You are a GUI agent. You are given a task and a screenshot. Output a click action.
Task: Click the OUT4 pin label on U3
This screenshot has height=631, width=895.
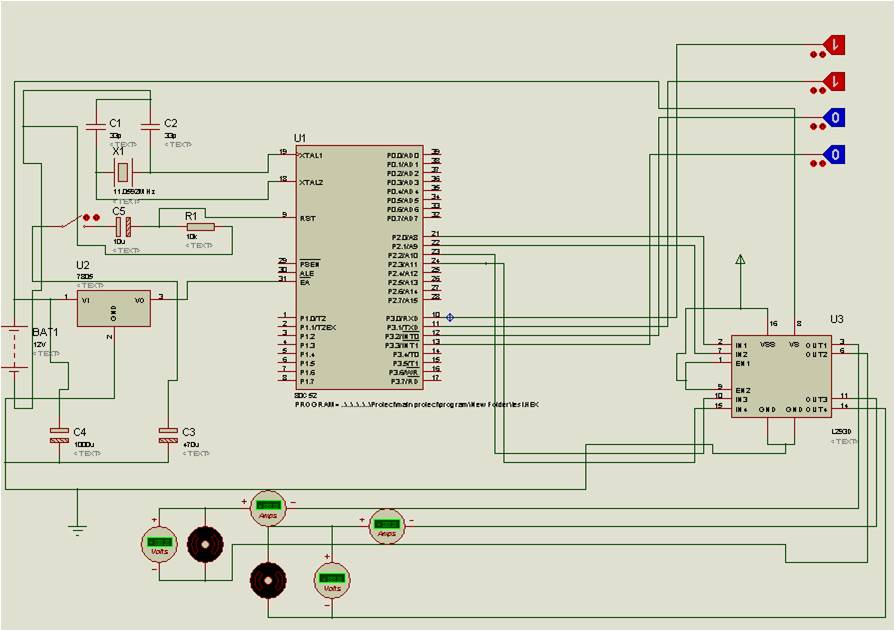(x=817, y=409)
